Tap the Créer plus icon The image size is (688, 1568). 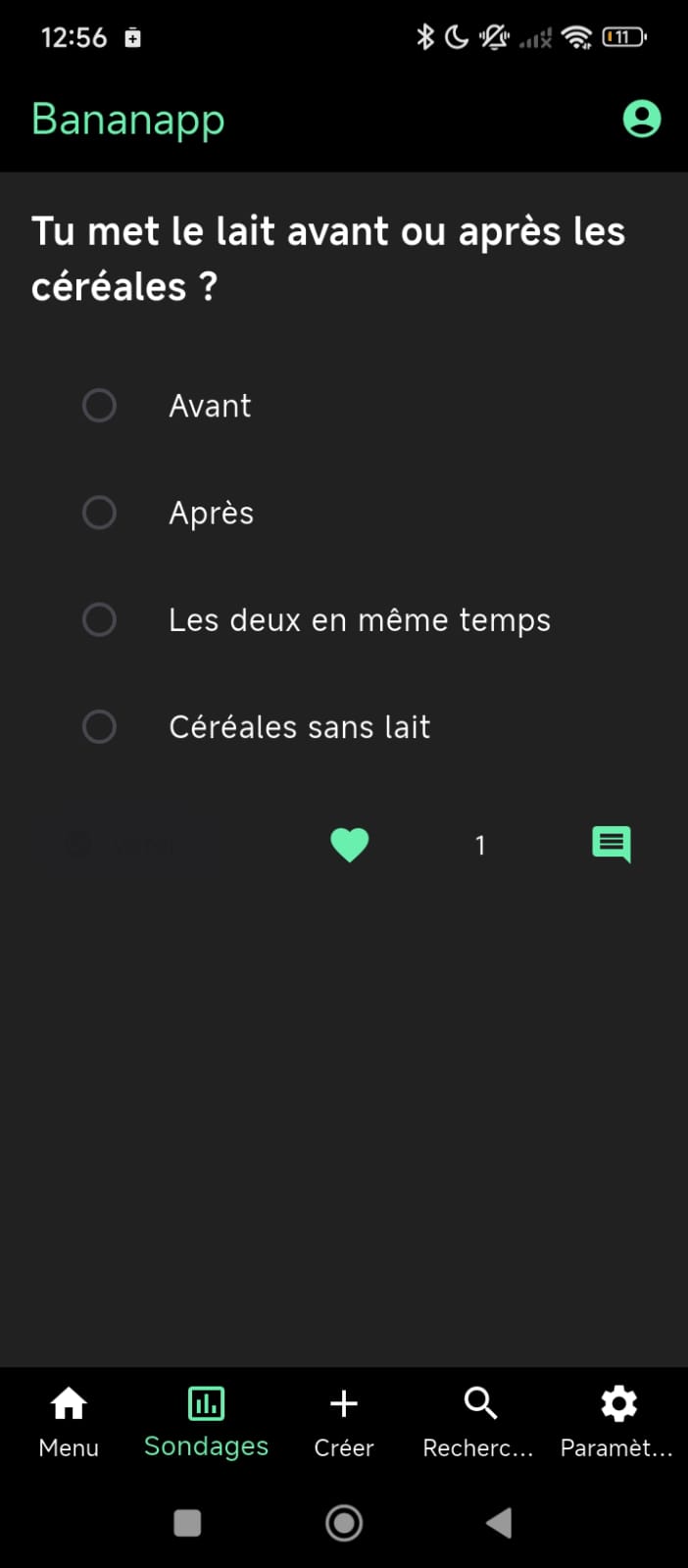[344, 1421]
